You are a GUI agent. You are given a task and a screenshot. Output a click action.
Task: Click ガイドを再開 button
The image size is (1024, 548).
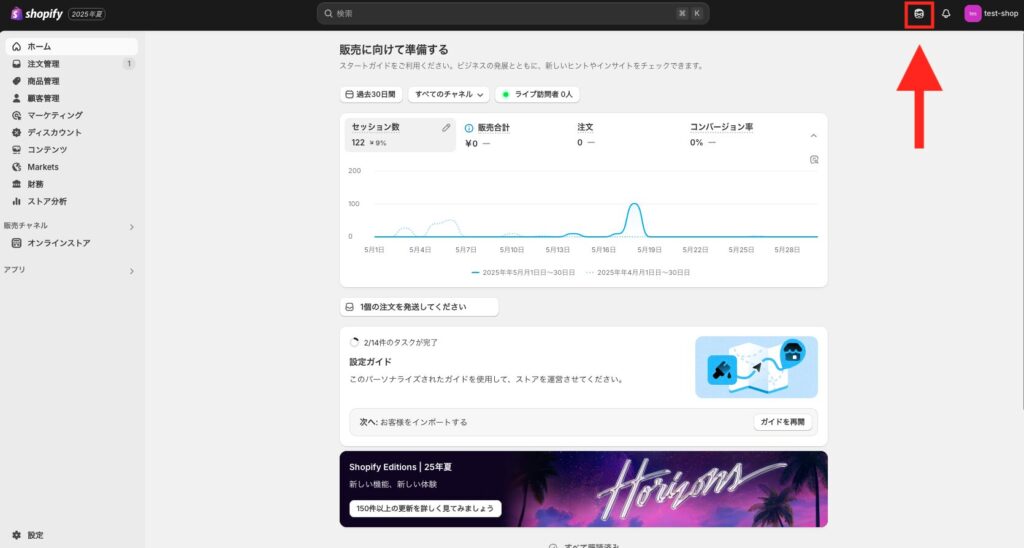(x=782, y=422)
